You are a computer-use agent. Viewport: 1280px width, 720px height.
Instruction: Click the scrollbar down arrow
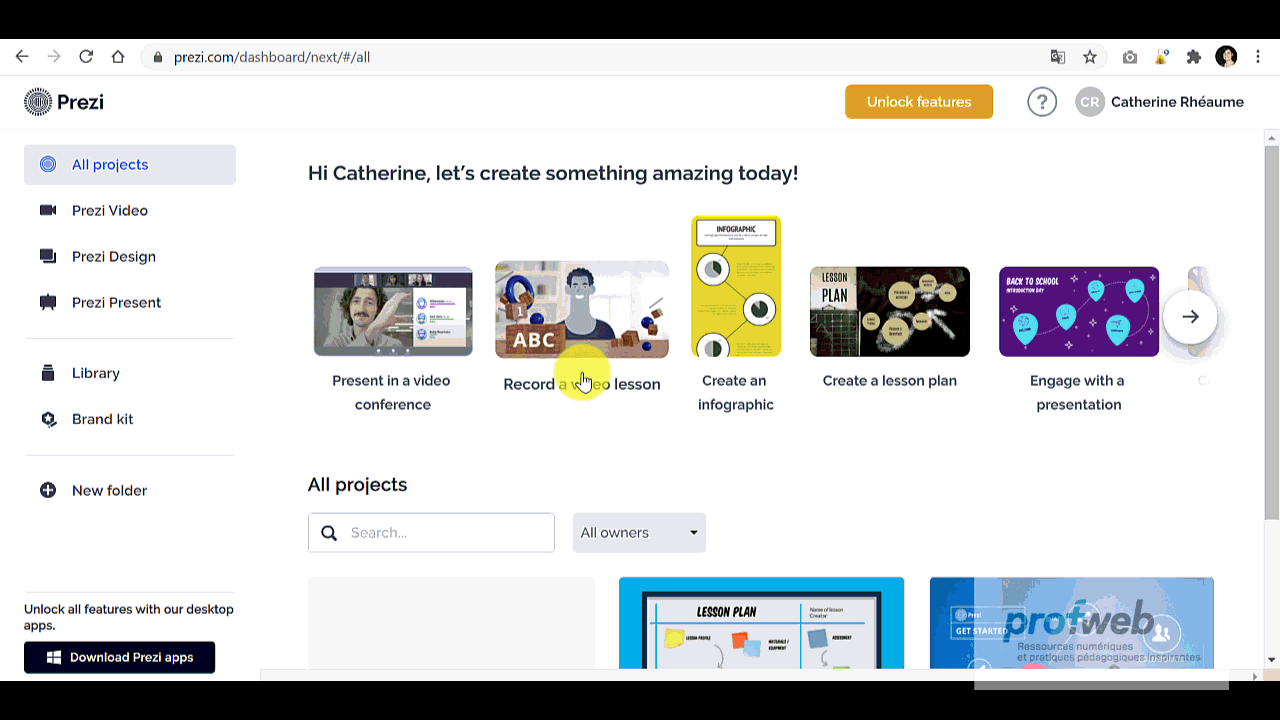(1271, 660)
